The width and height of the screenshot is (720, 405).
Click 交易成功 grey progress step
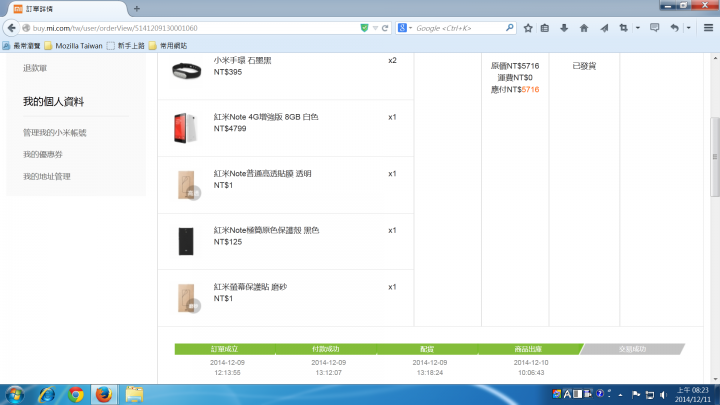point(632,349)
